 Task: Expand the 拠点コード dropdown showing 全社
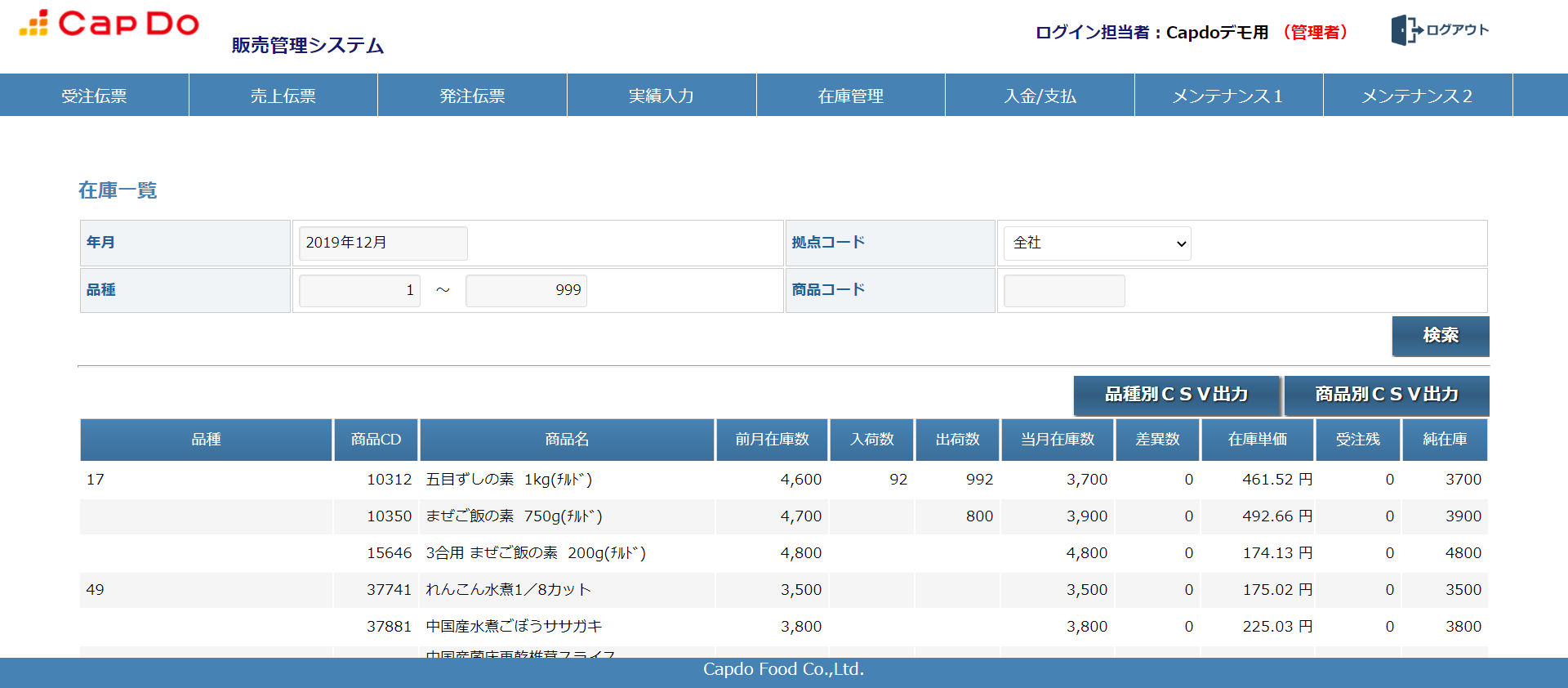click(1097, 243)
